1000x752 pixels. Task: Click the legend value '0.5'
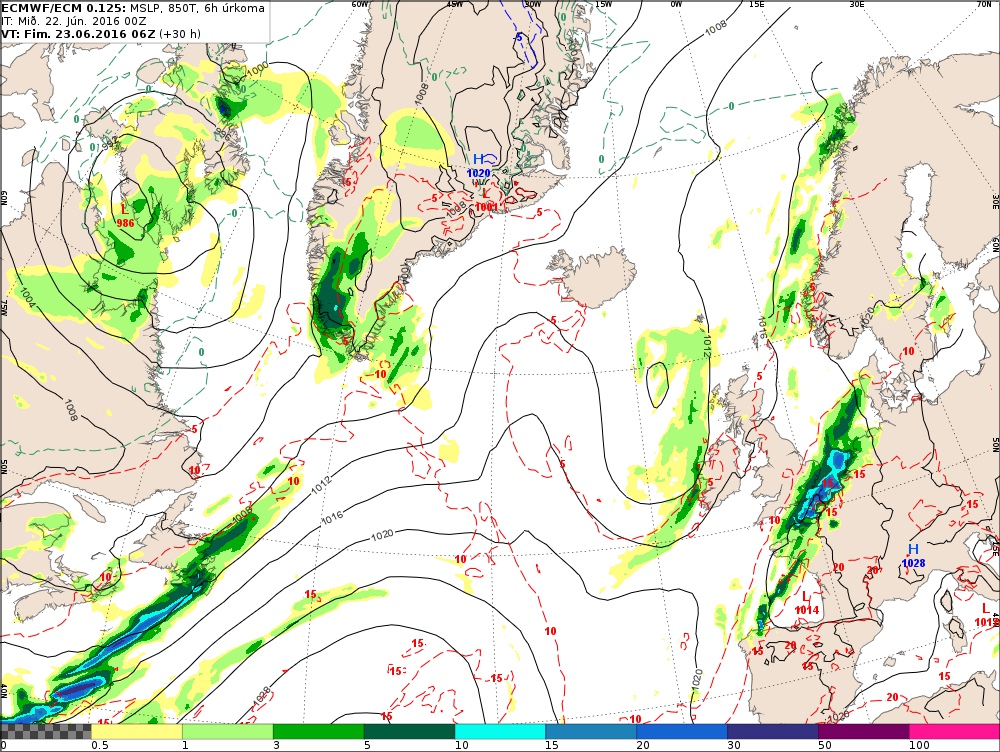pyautogui.click(x=99, y=745)
